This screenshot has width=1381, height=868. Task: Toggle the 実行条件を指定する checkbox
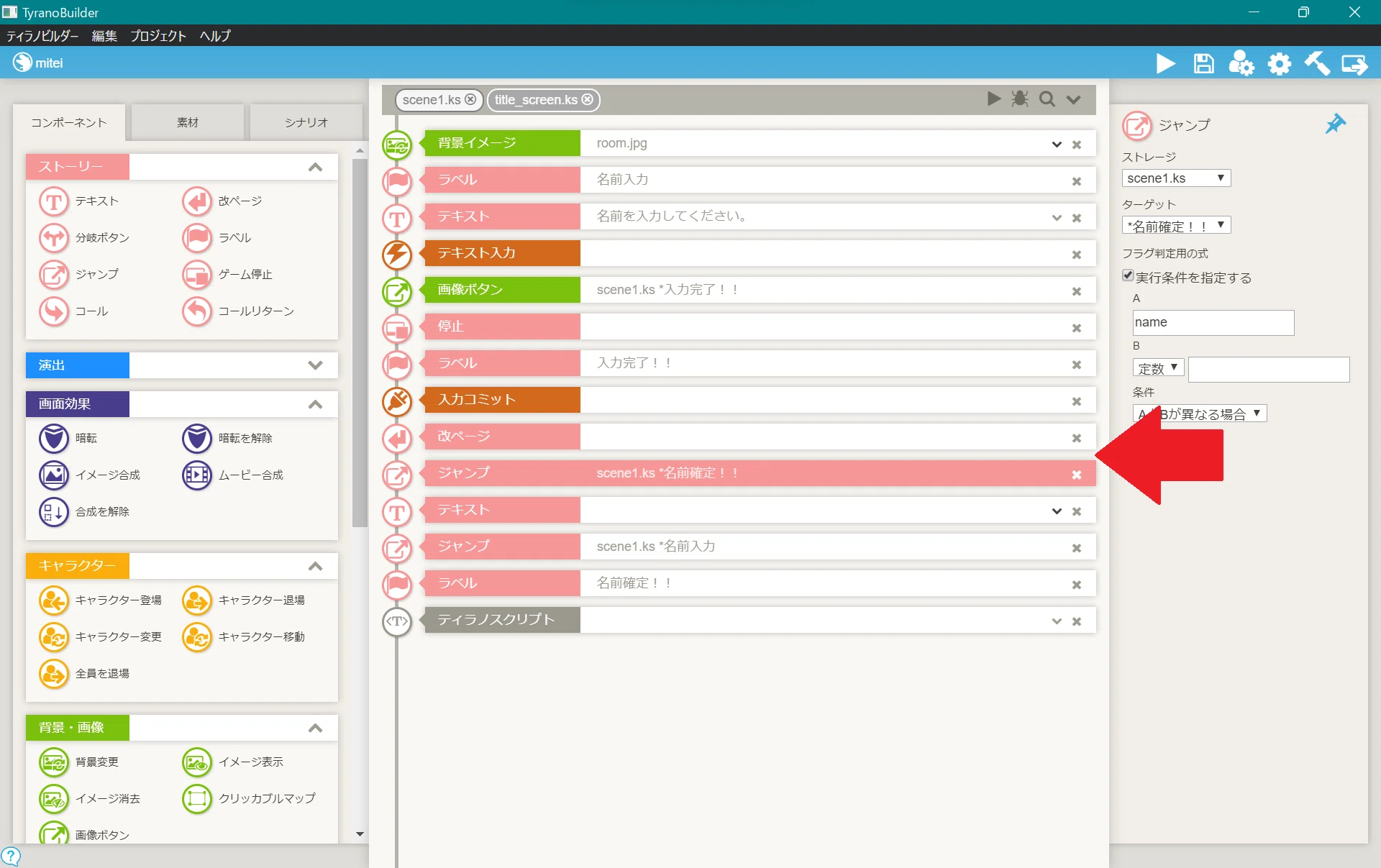tap(1128, 276)
